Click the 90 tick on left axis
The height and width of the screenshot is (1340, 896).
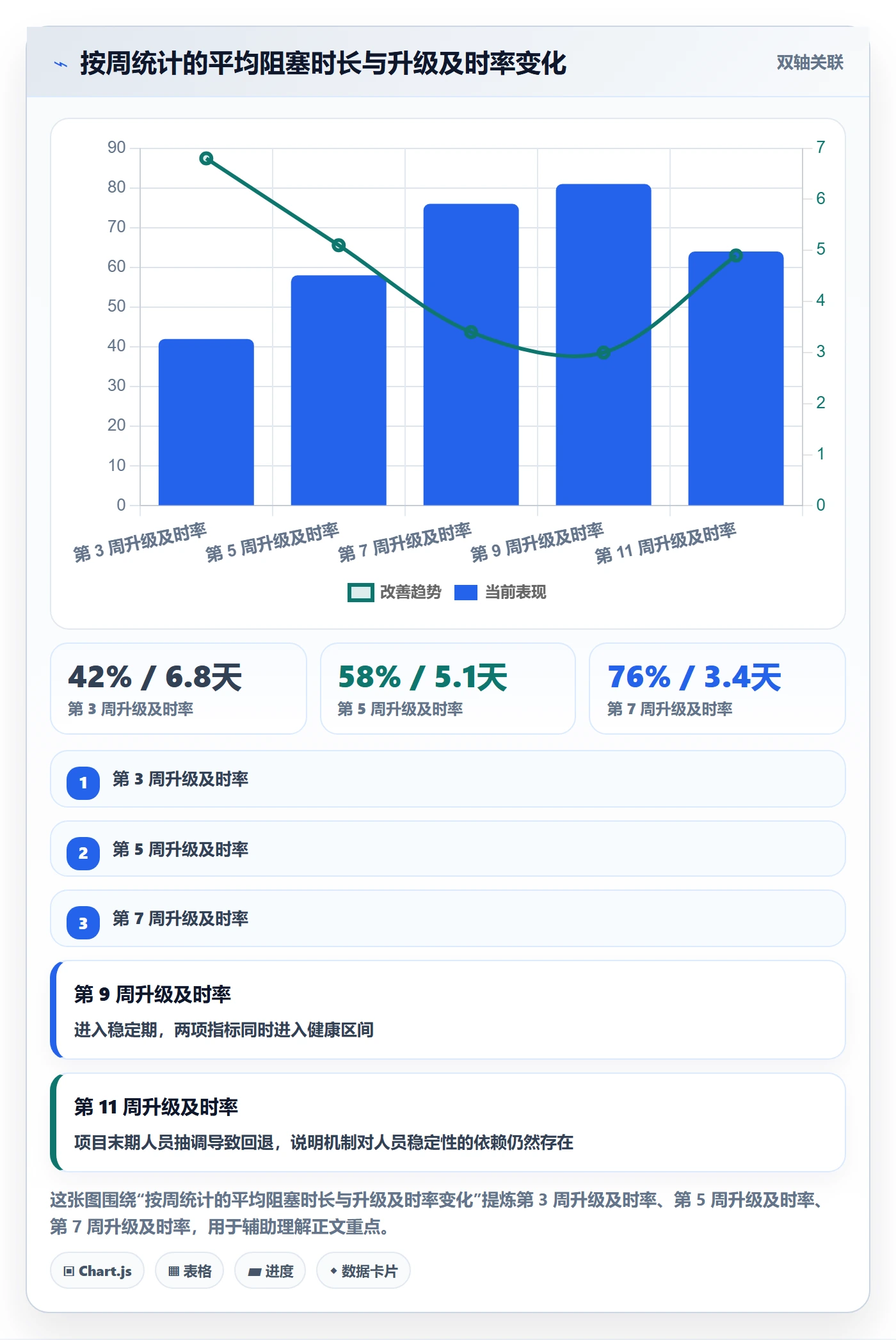[x=116, y=148]
